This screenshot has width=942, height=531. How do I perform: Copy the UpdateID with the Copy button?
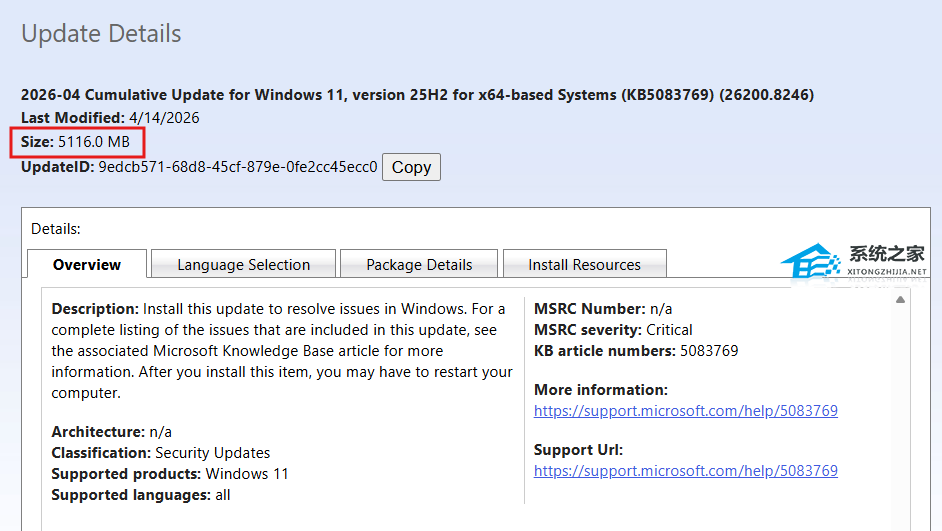[x=411, y=167]
